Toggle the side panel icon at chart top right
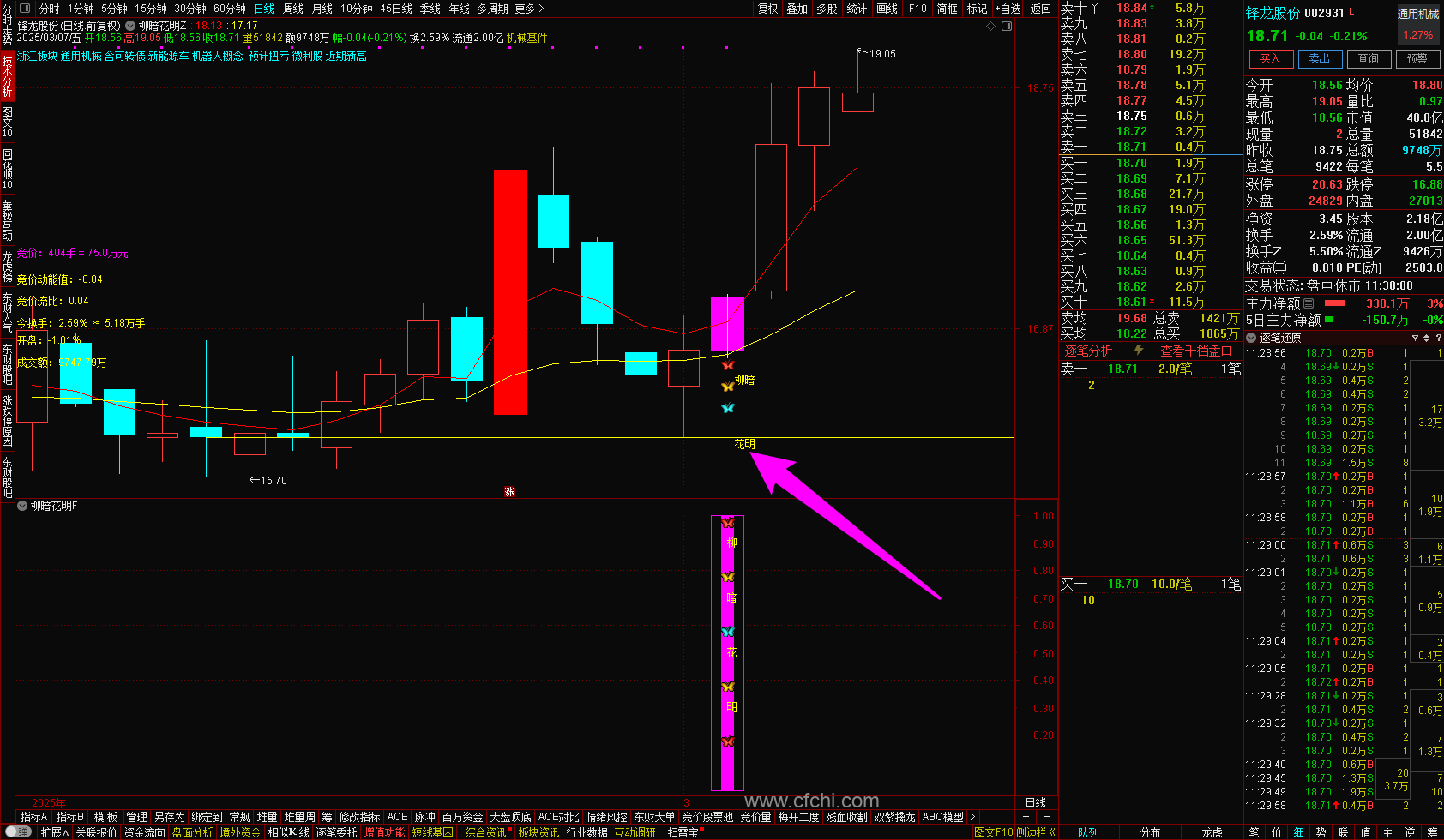 1007,26
